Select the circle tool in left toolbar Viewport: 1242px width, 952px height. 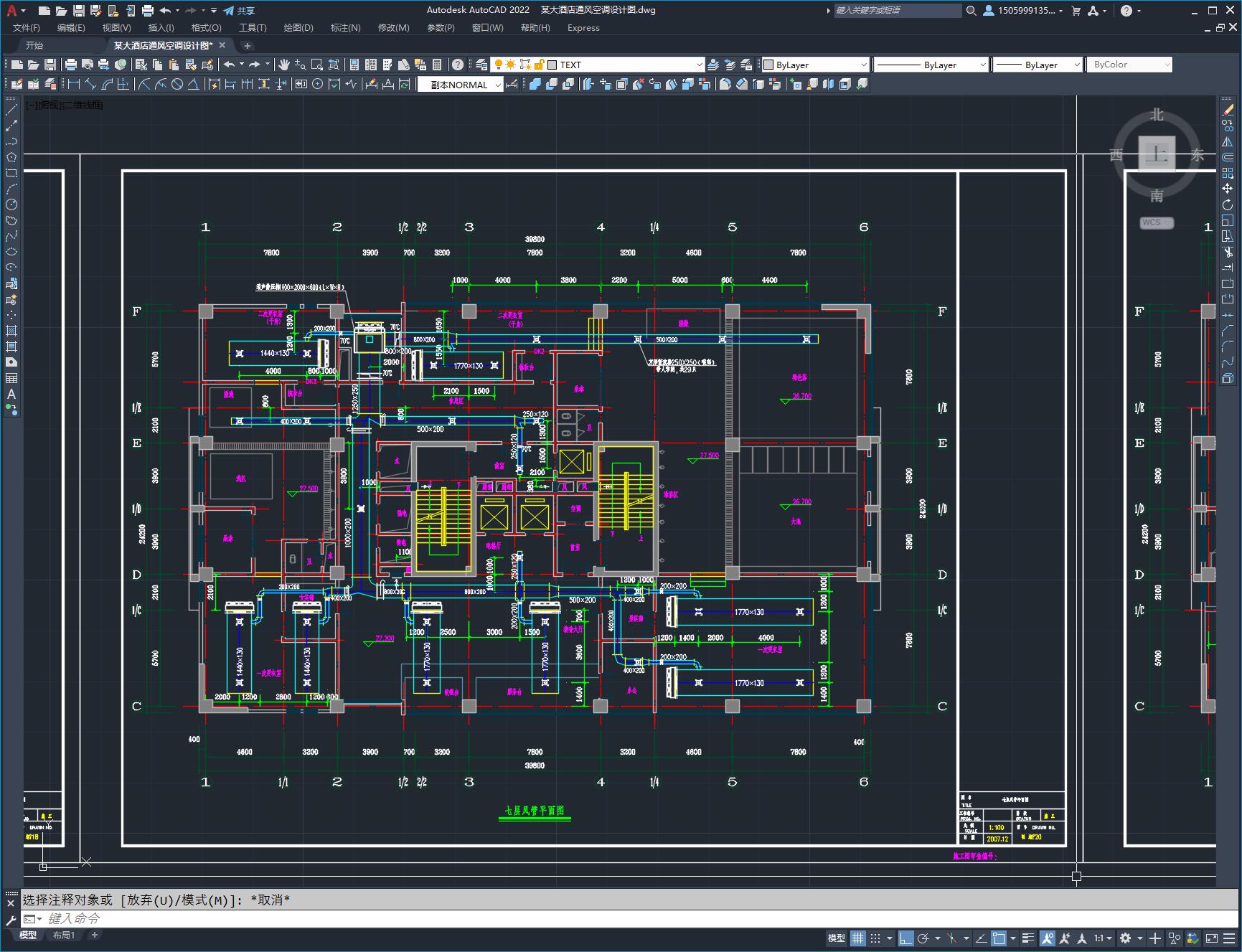click(11, 204)
